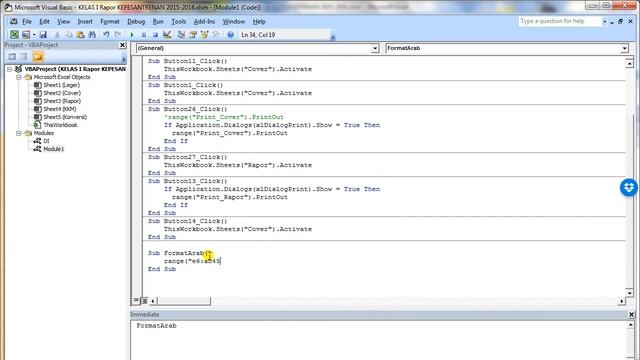
Task: Click the horizontal scrollbar right arrow
Action: coord(622,301)
